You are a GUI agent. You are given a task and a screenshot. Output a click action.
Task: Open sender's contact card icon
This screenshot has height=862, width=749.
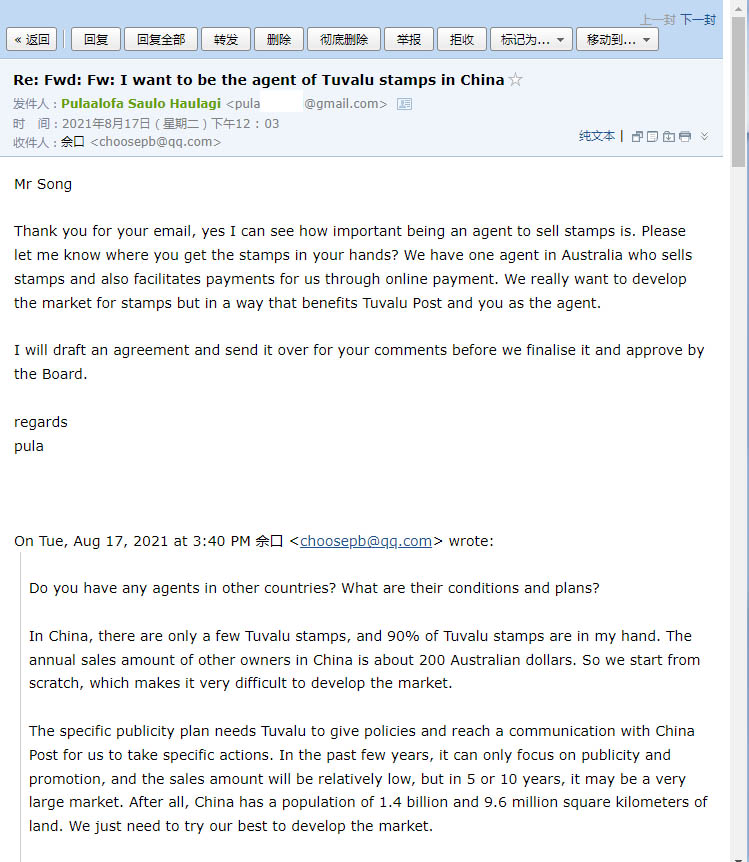point(404,103)
